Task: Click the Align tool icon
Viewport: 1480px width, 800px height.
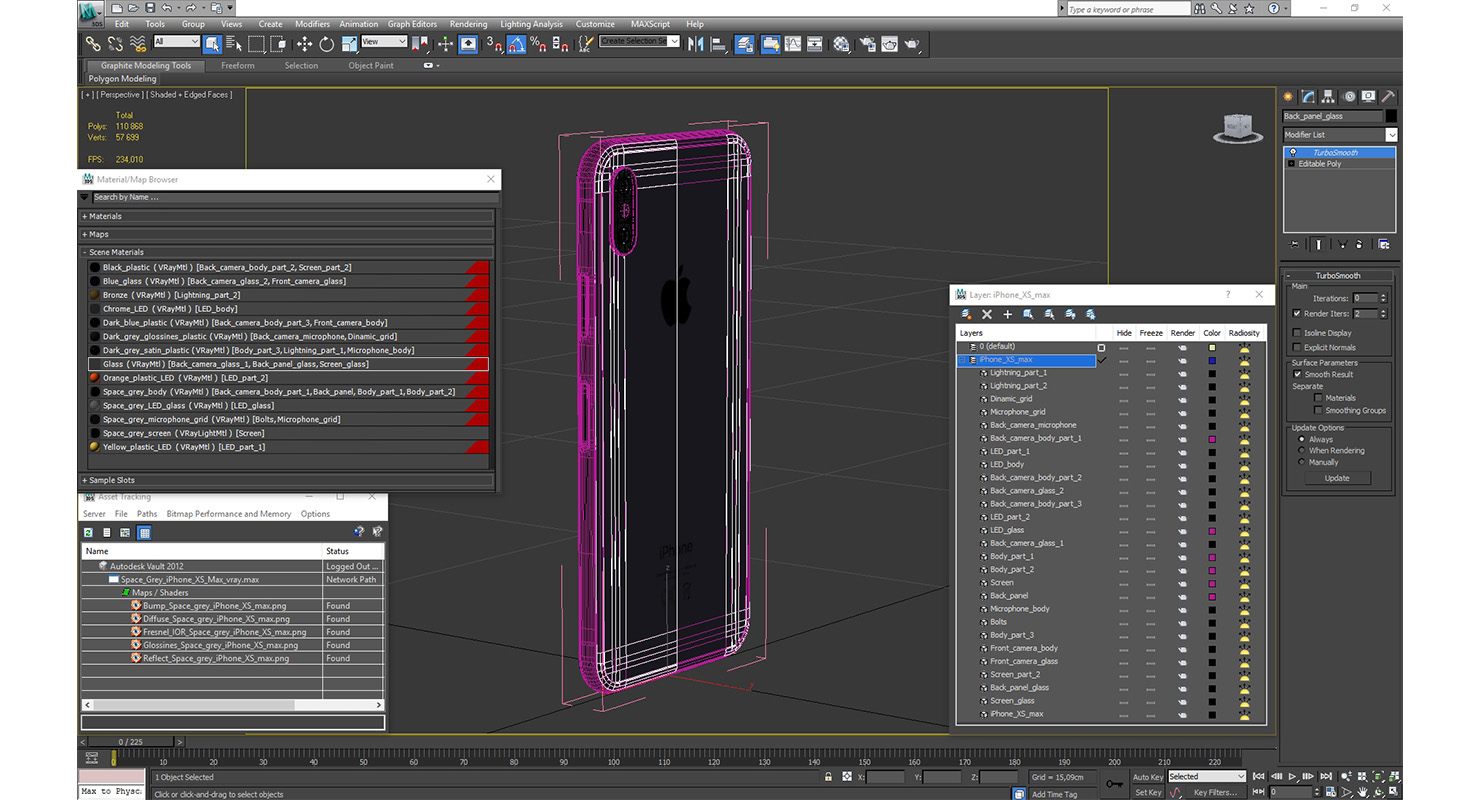Action: [x=718, y=43]
